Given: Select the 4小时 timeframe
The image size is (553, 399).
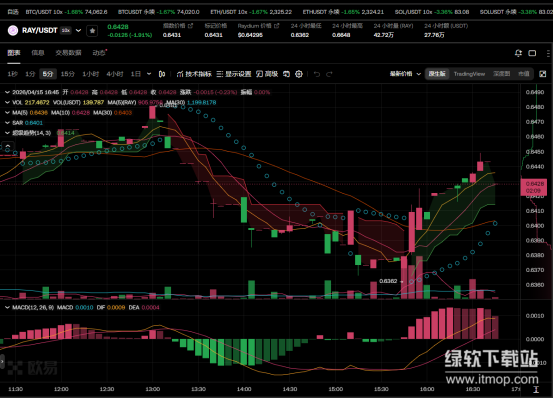Looking at the screenshot, I should (x=115, y=74).
